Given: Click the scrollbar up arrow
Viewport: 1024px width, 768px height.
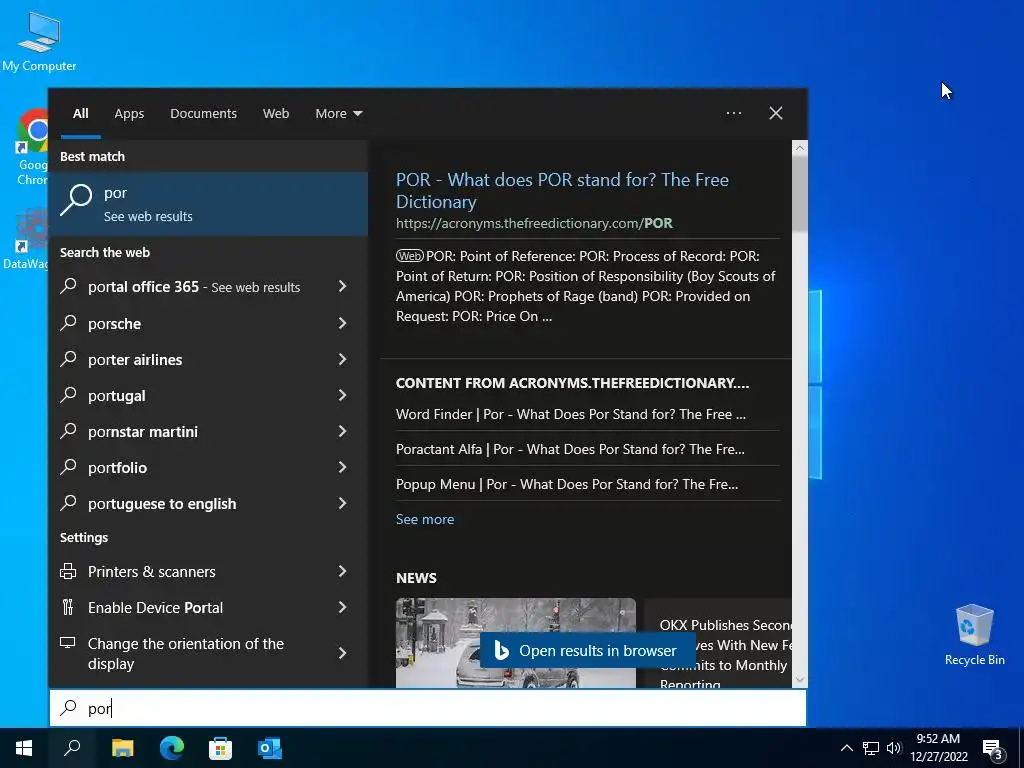Looking at the screenshot, I should click(x=800, y=148).
